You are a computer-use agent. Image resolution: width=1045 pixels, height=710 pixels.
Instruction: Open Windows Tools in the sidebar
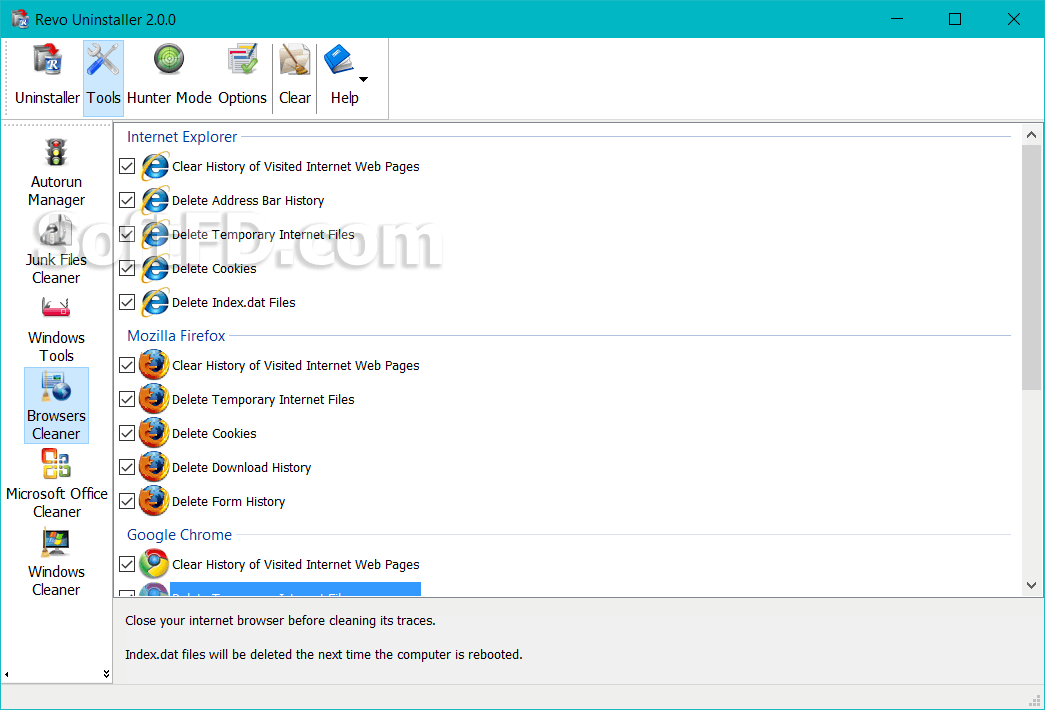[x=57, y=329]
